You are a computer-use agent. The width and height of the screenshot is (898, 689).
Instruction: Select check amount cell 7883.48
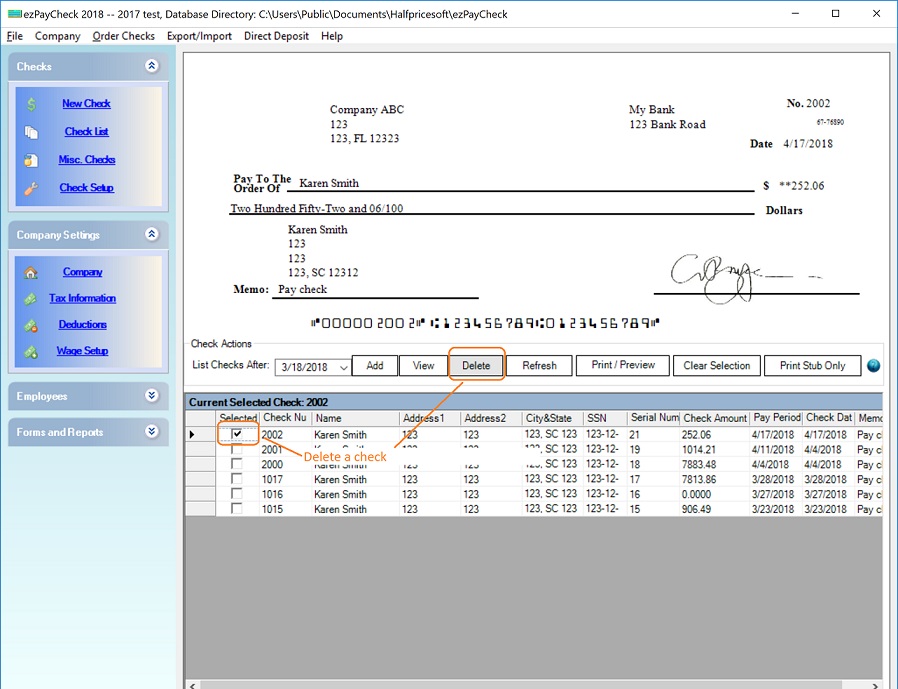(x=714, y=464)
